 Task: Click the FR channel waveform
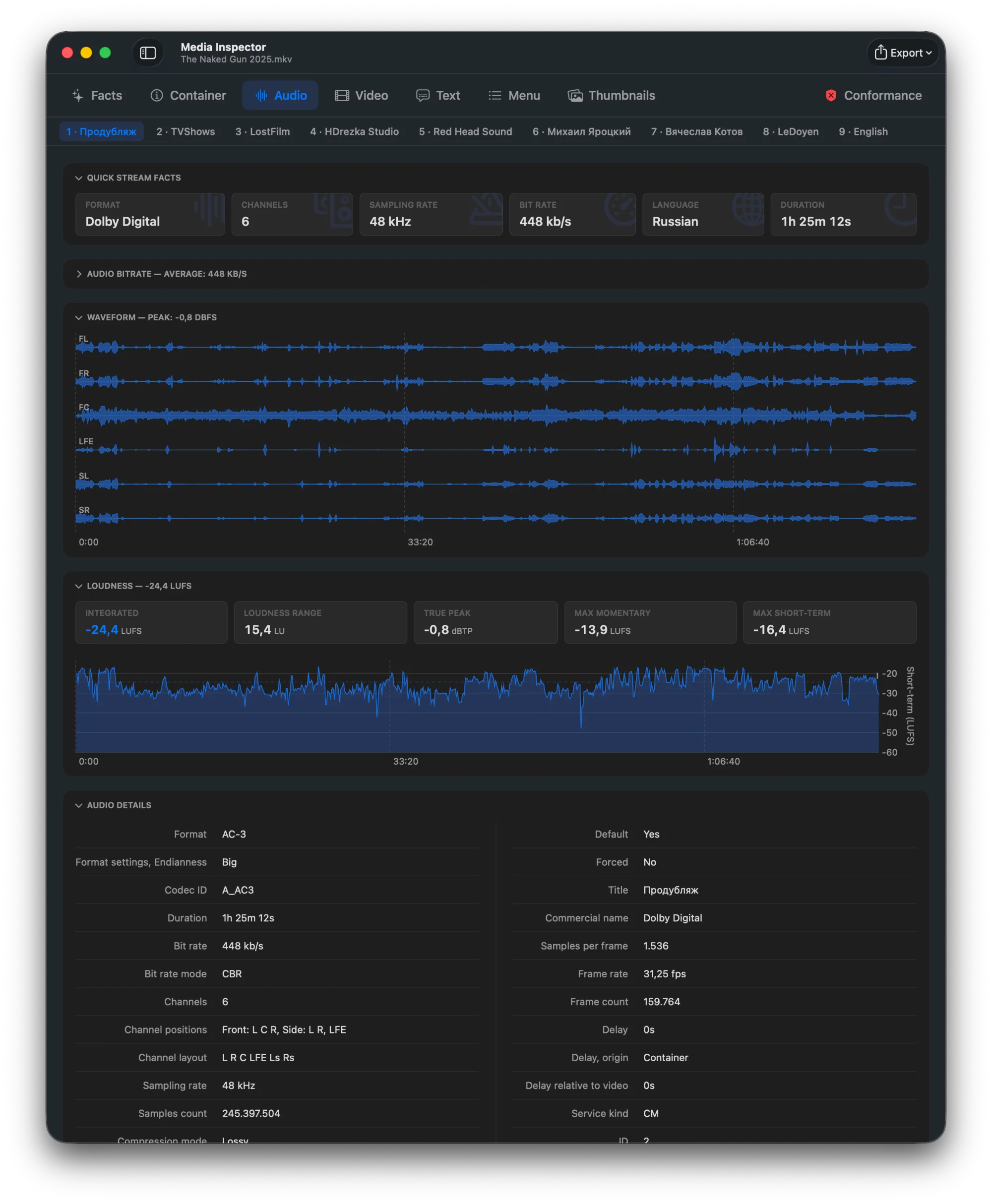click(x=496, y=381)
